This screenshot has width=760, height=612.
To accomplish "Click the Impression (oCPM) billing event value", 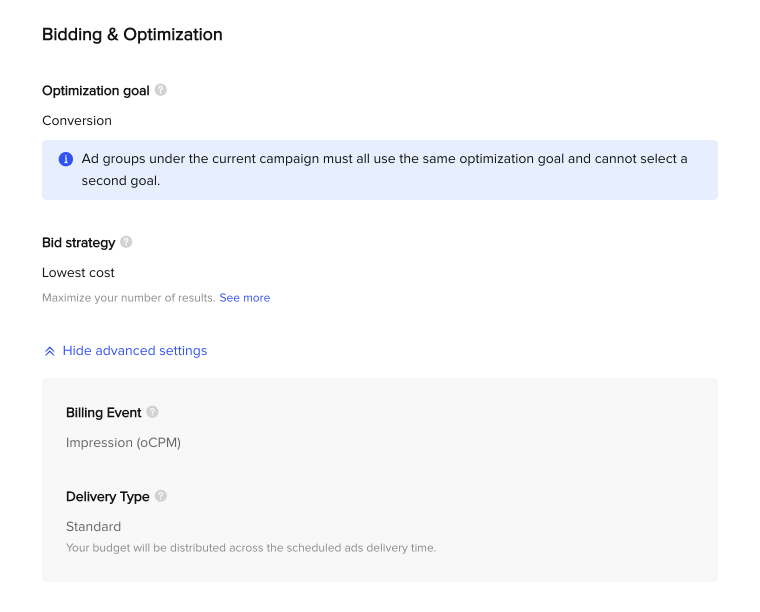I will [x=124, y=443].
